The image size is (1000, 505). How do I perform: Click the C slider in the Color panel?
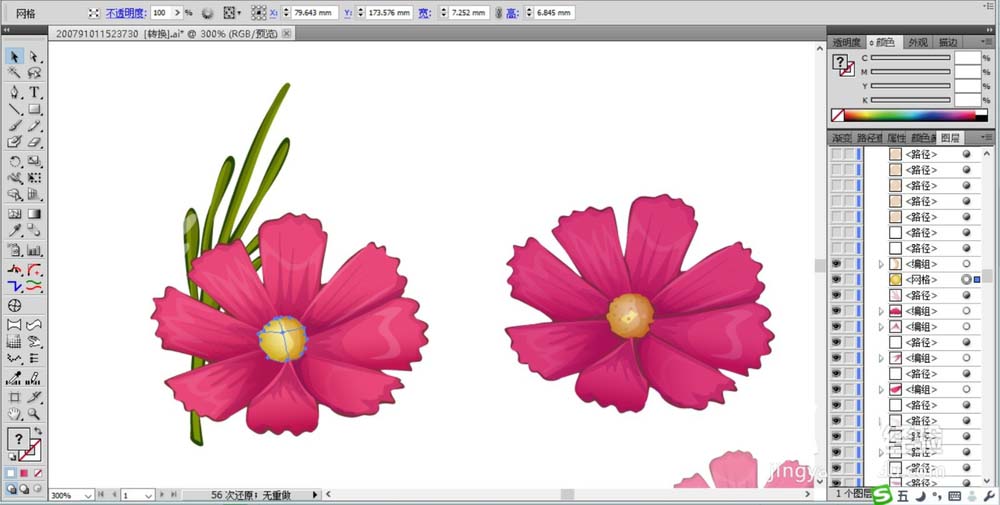910,57
